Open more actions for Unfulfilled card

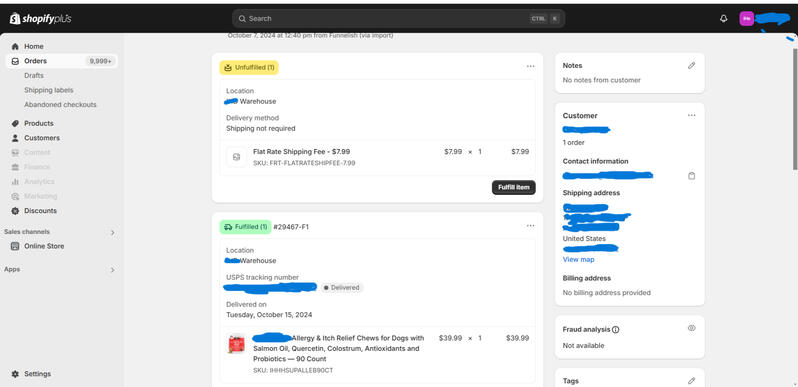[x=531, y=66]
